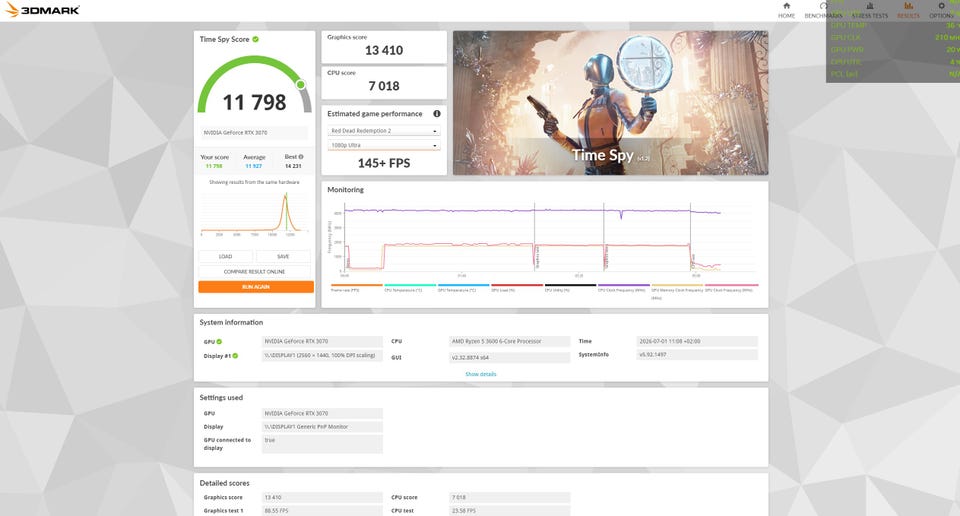Viewport: 960px width, 516px height.
Task: Click the SAVE button
Action: pos(283,256)
